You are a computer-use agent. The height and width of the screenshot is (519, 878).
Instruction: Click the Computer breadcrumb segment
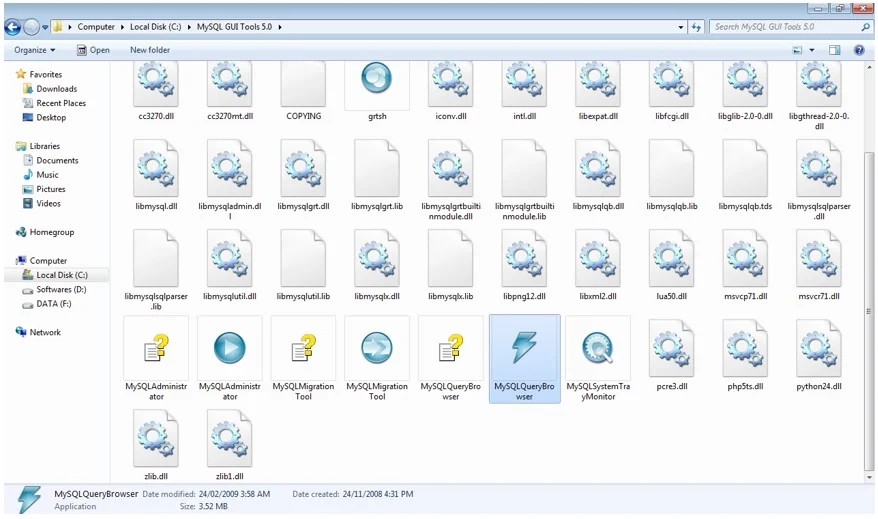point(96,26)
